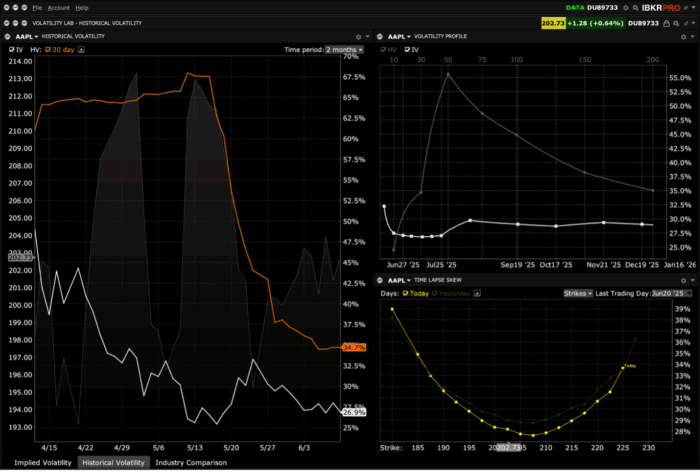The height and width of the screenshot is (472, 700).
Task: Click the link circle icon in Volatility Profile panel
Action: pos(380,37)
